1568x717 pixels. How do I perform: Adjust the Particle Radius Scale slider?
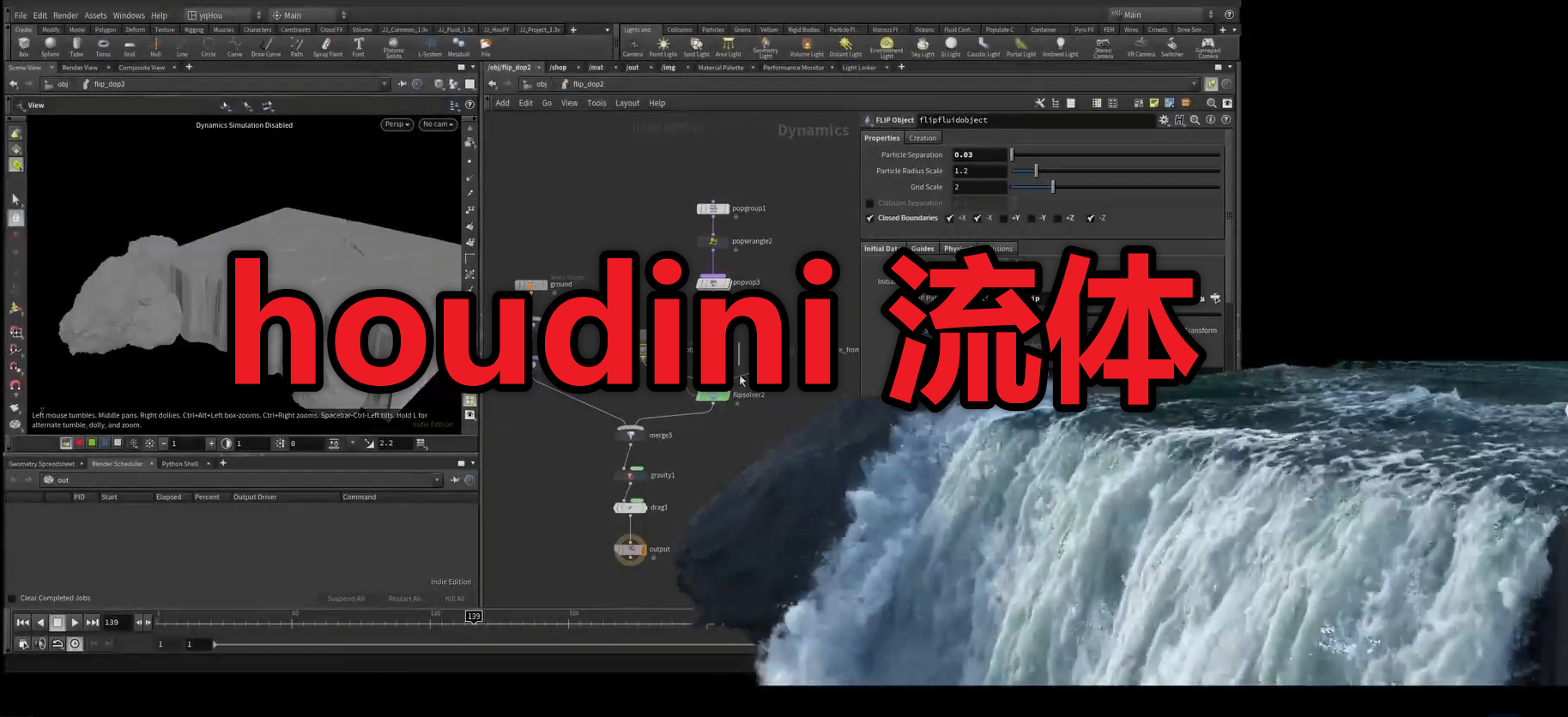click(x=1116, y=171)
